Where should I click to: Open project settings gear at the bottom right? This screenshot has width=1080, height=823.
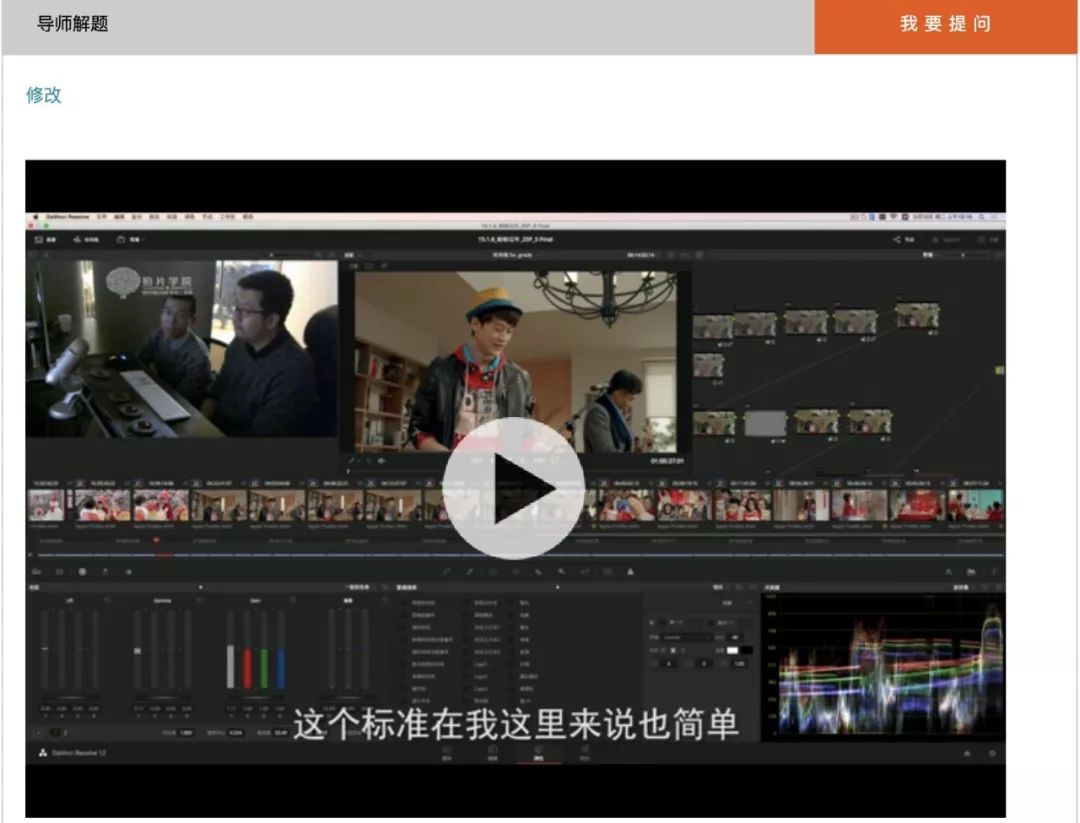[992, 753]
